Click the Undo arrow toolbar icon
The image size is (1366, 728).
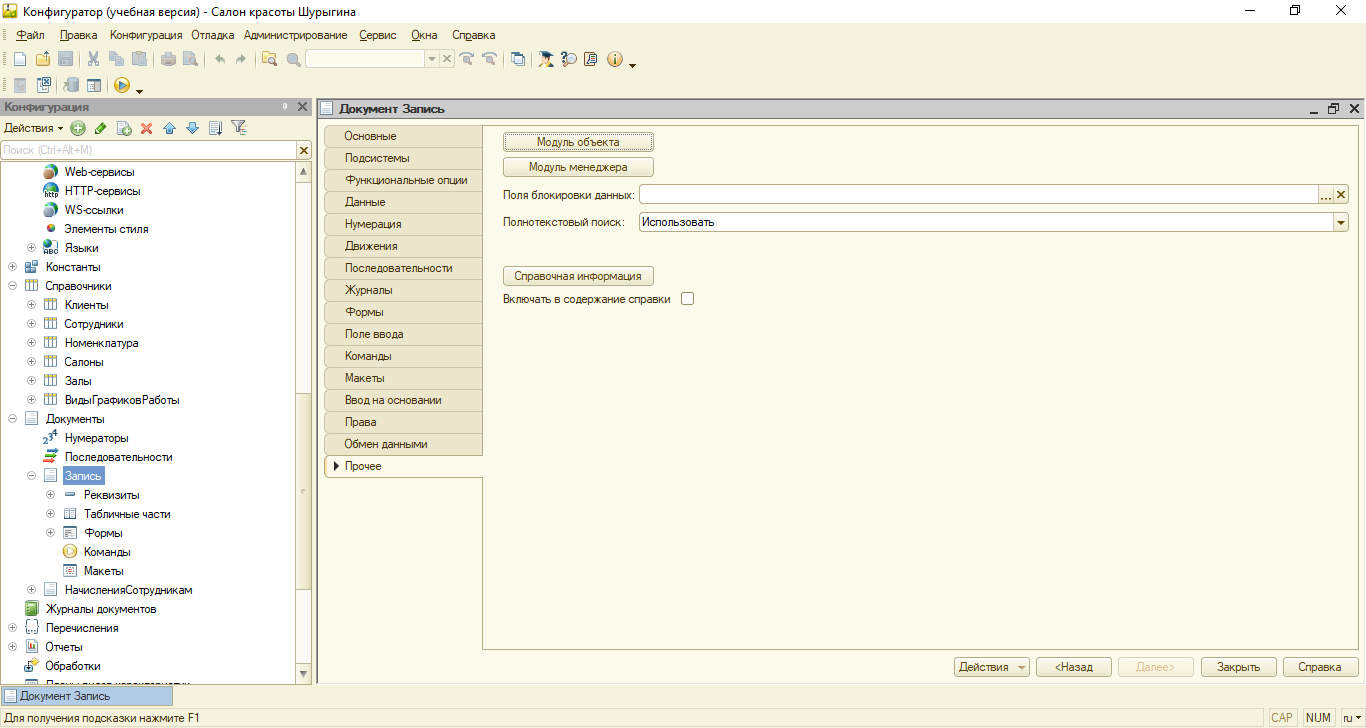click(x=219, y=59)
